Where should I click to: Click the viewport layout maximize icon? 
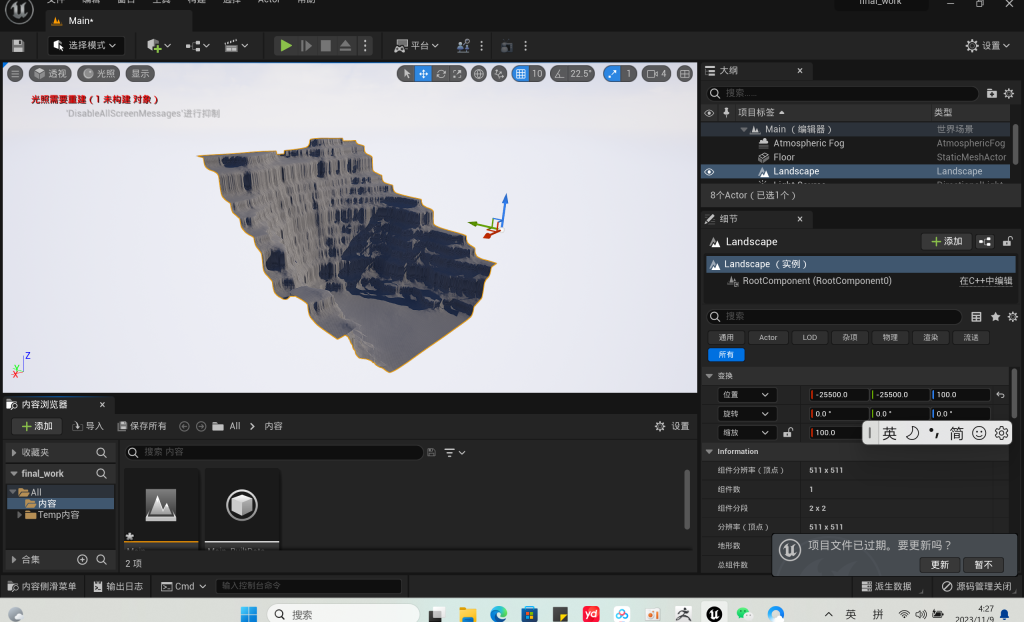click(x=684, y=74)
